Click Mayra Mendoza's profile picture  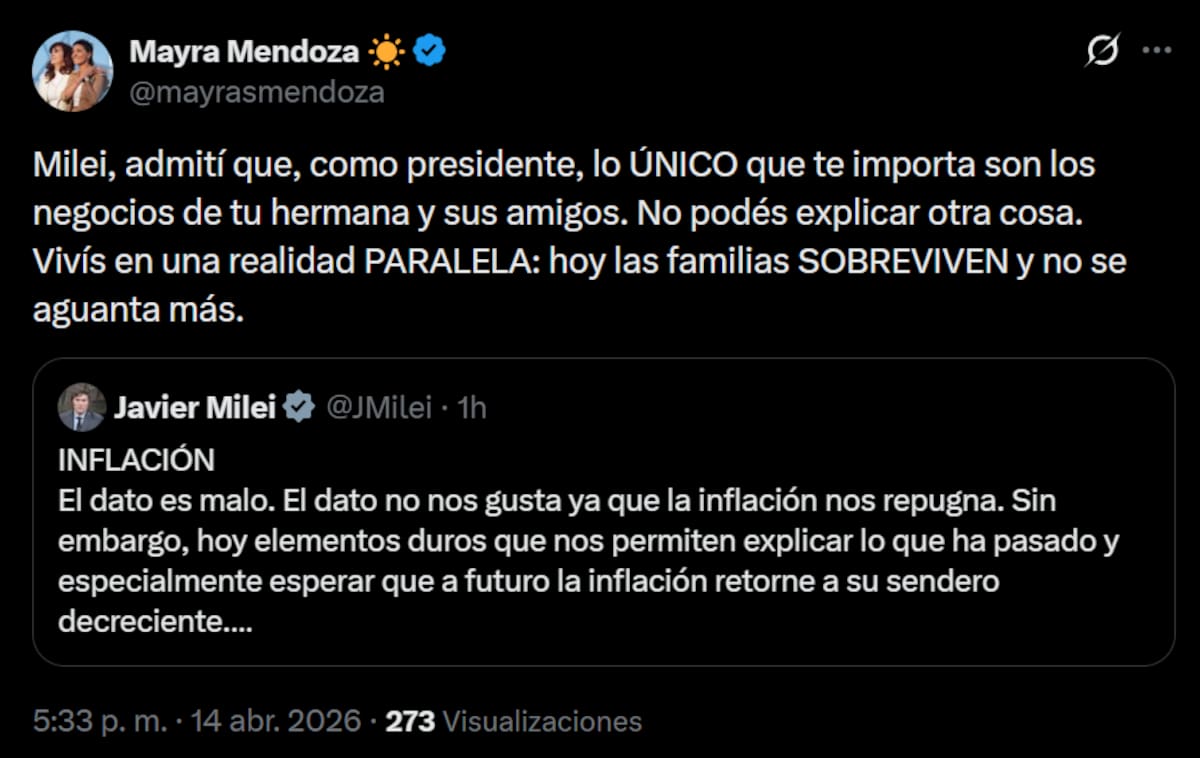(x=72, y=71)
